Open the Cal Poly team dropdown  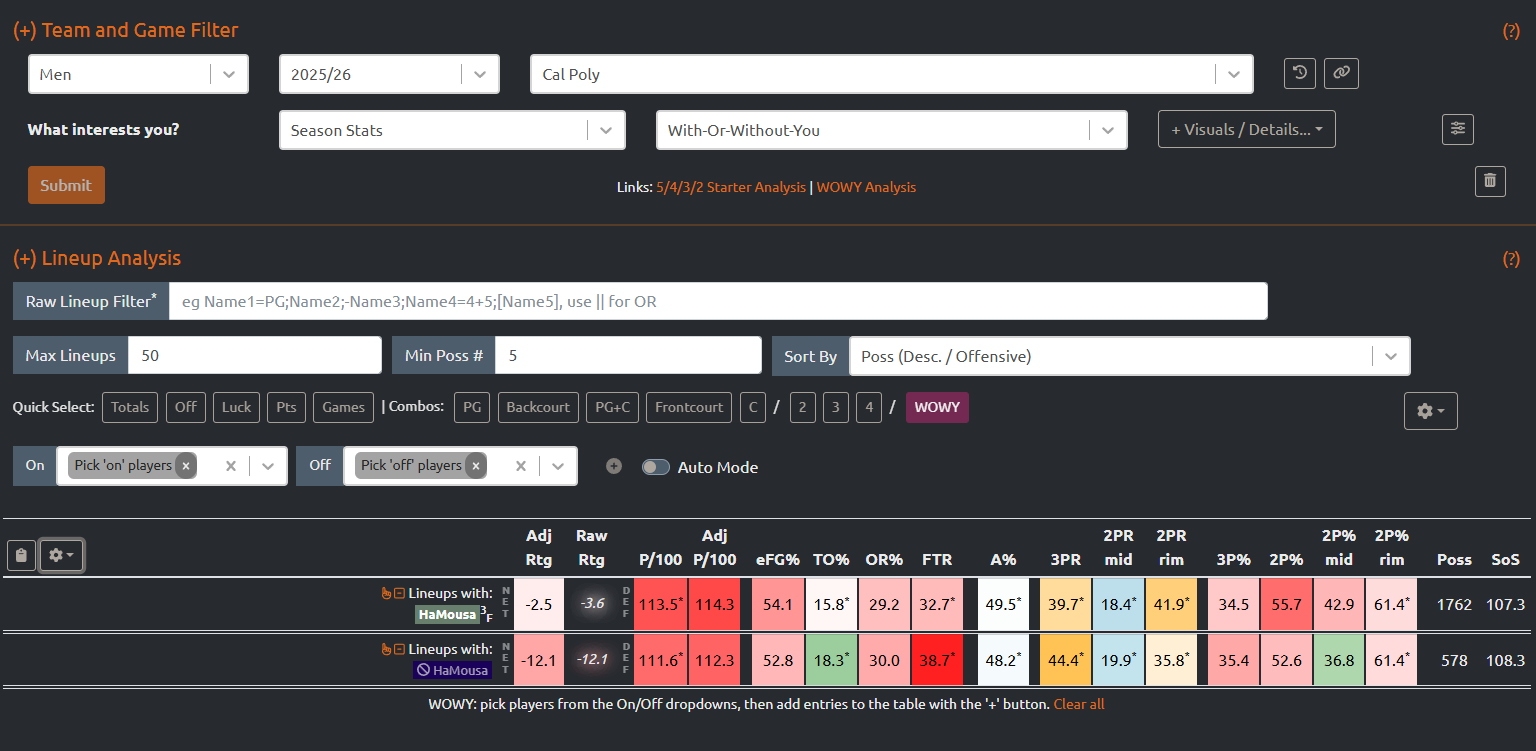point(891,74)
